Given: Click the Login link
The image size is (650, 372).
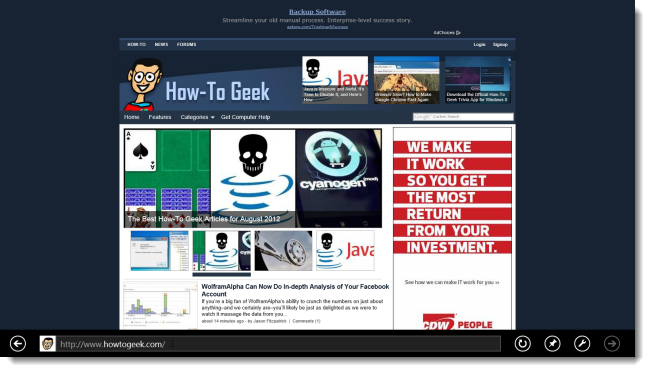Looking at the screenshot, I should coord(479,44).
